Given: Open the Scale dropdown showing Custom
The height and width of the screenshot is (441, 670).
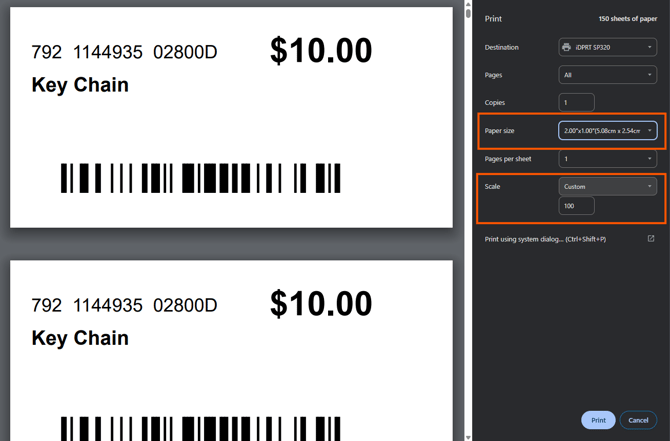Looking at the screenshot, I should pos(607,186).
